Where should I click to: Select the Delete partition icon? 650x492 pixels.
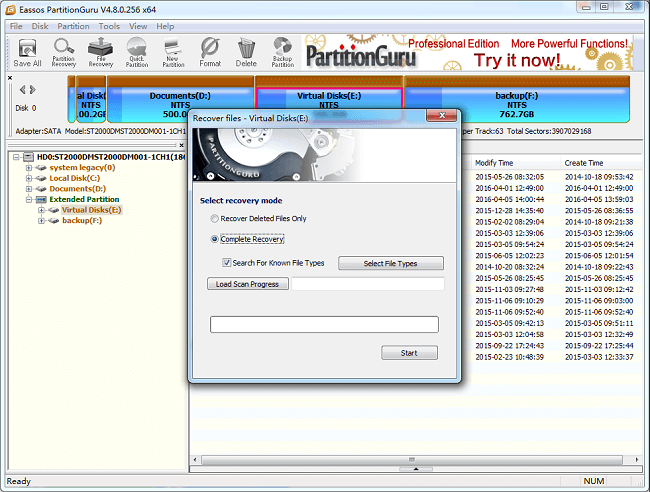click(x=246, y=53)
